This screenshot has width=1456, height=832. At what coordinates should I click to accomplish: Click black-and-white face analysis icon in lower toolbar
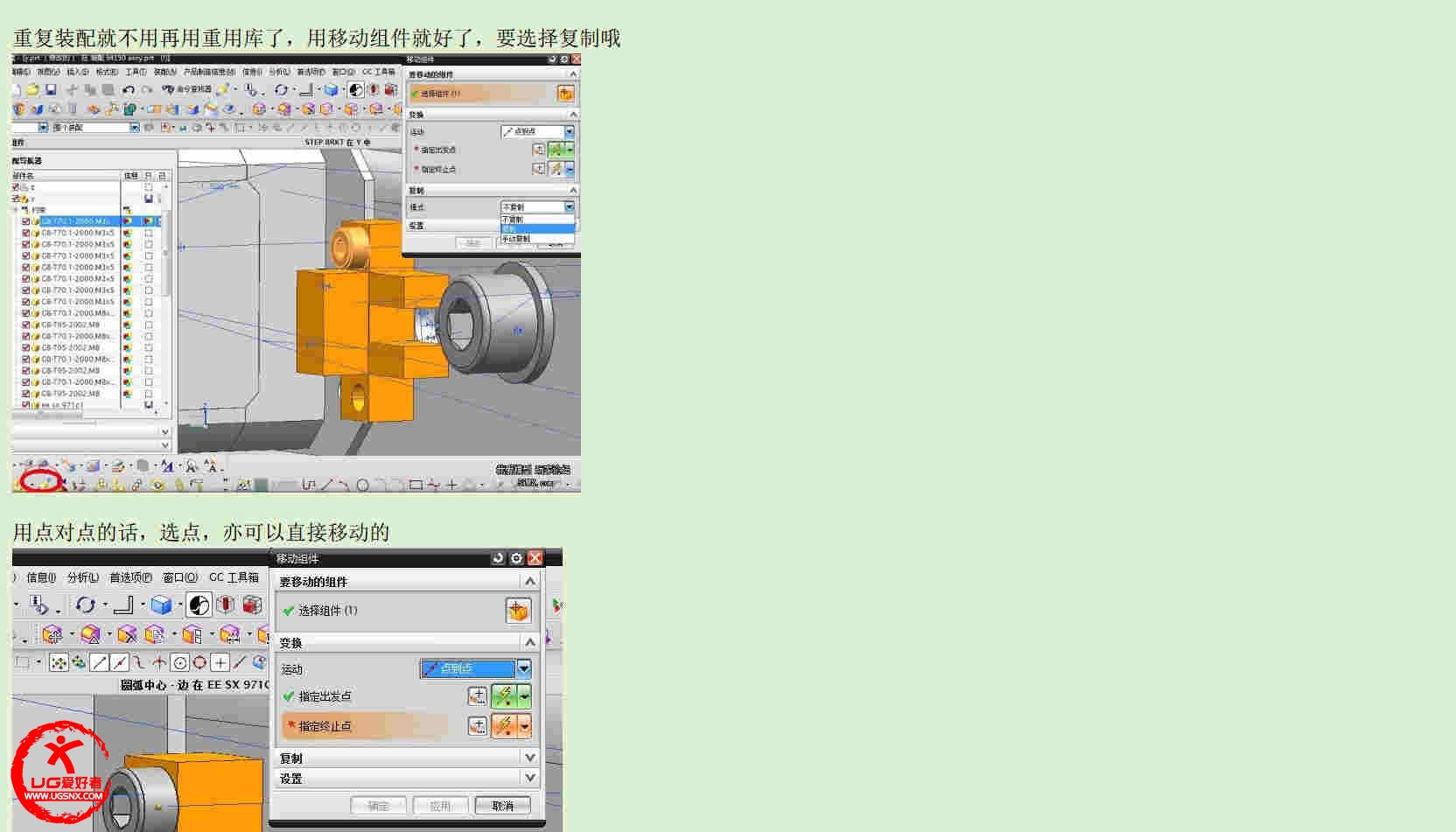coord(199,605)
